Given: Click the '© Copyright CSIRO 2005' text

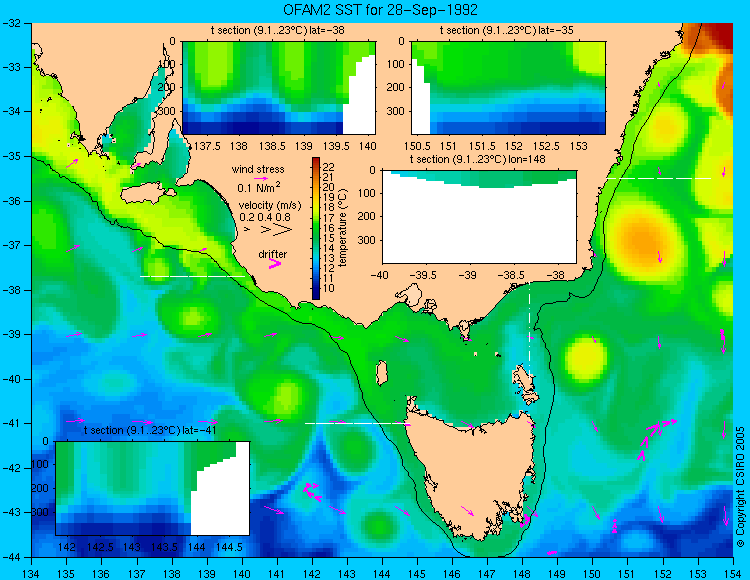Looking at the screenshot, I should pos(740,487).
